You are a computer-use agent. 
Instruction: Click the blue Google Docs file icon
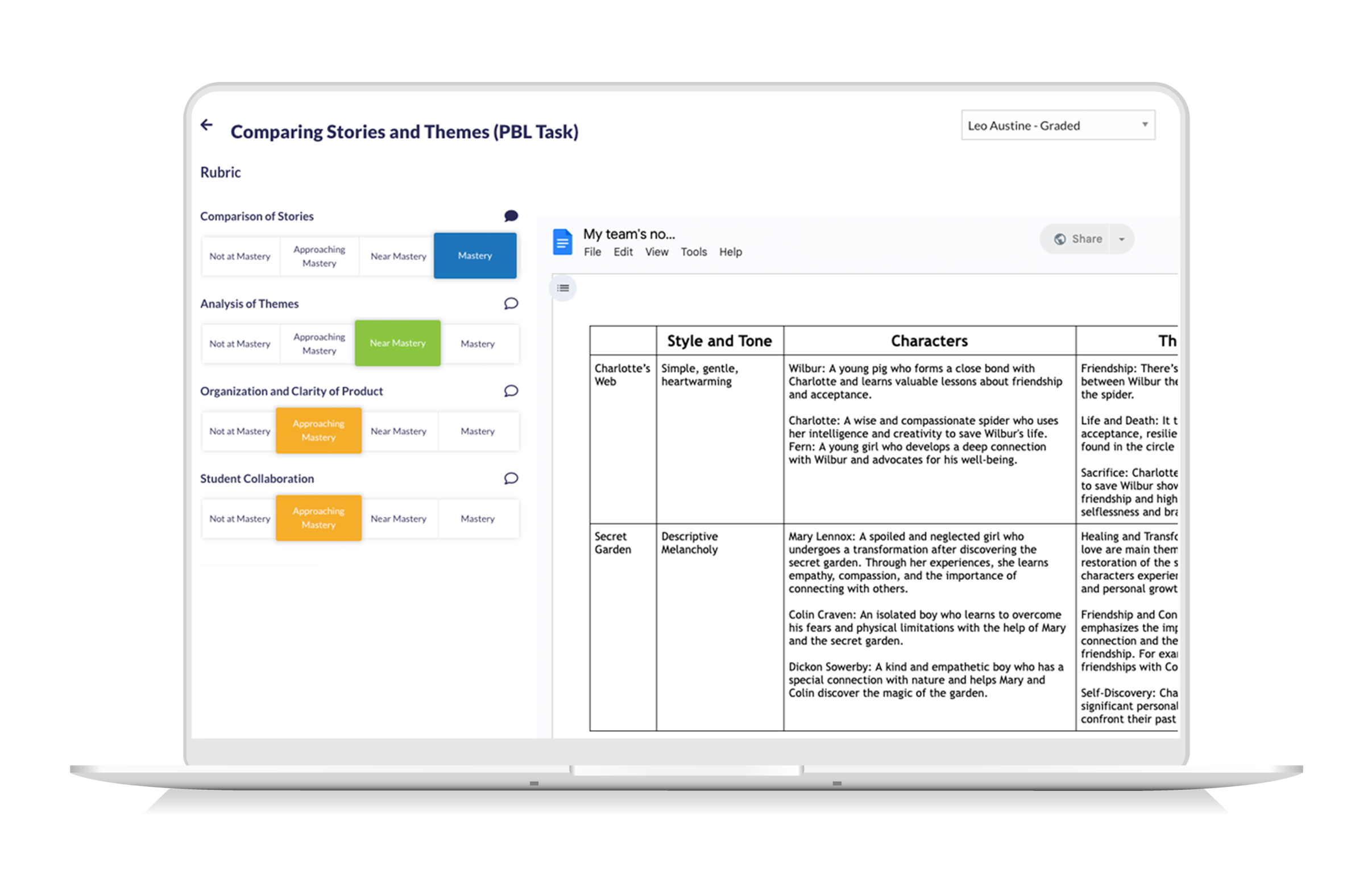tap(562, 242)
